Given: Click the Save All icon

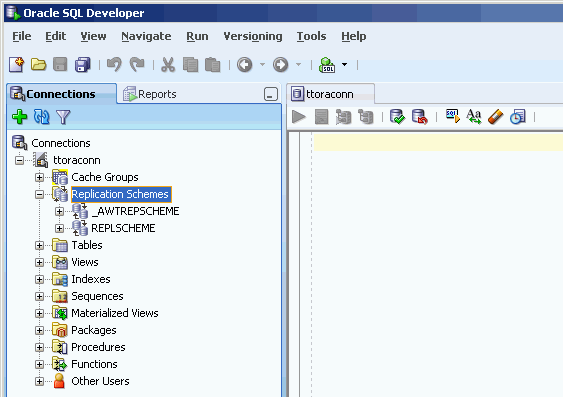Looking at the screenshot, I should pyautogui.click(x=83, y=65).
